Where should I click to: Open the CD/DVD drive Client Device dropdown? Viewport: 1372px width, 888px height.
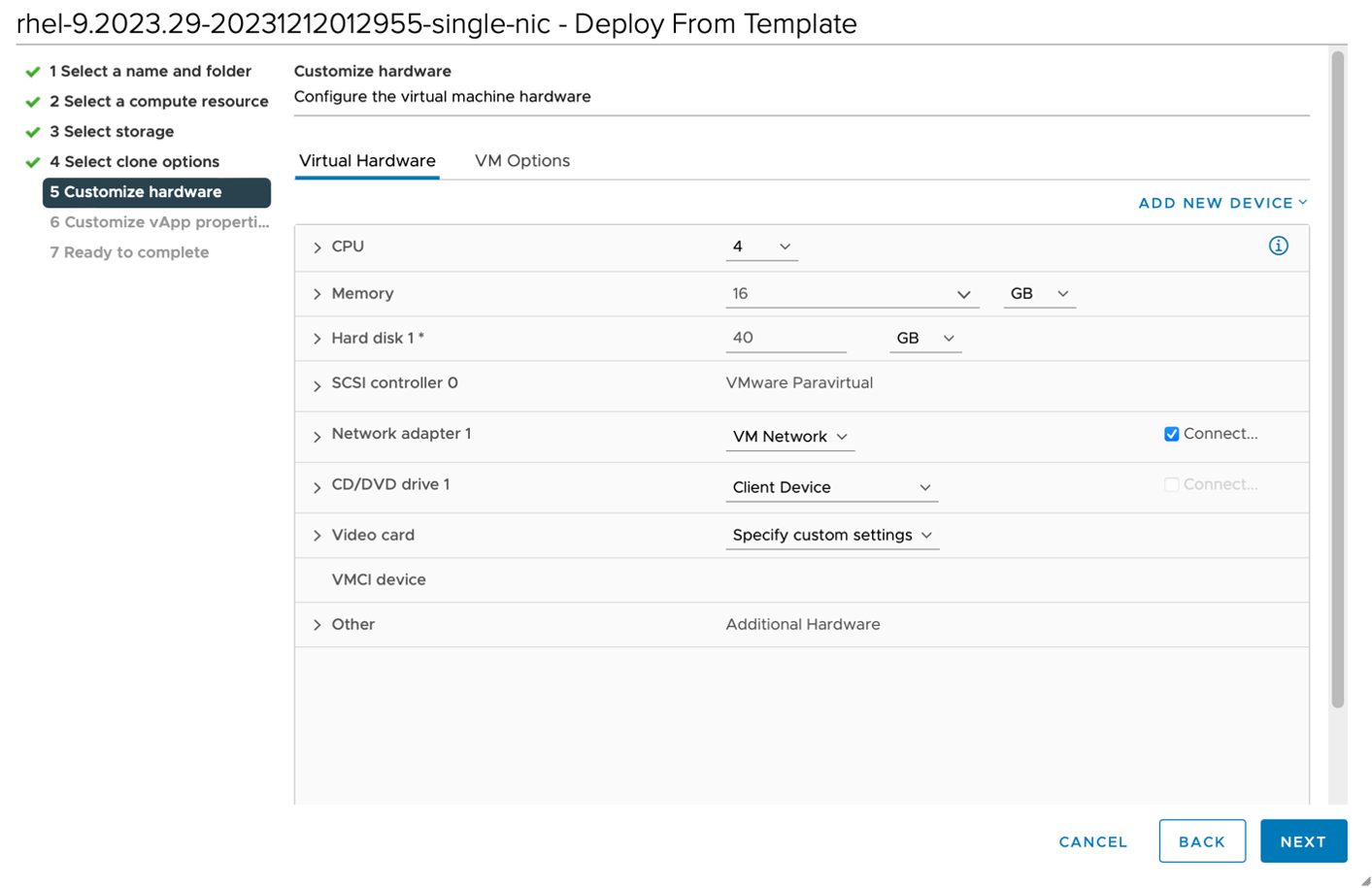pyautogui.click(x=831, y=487)
